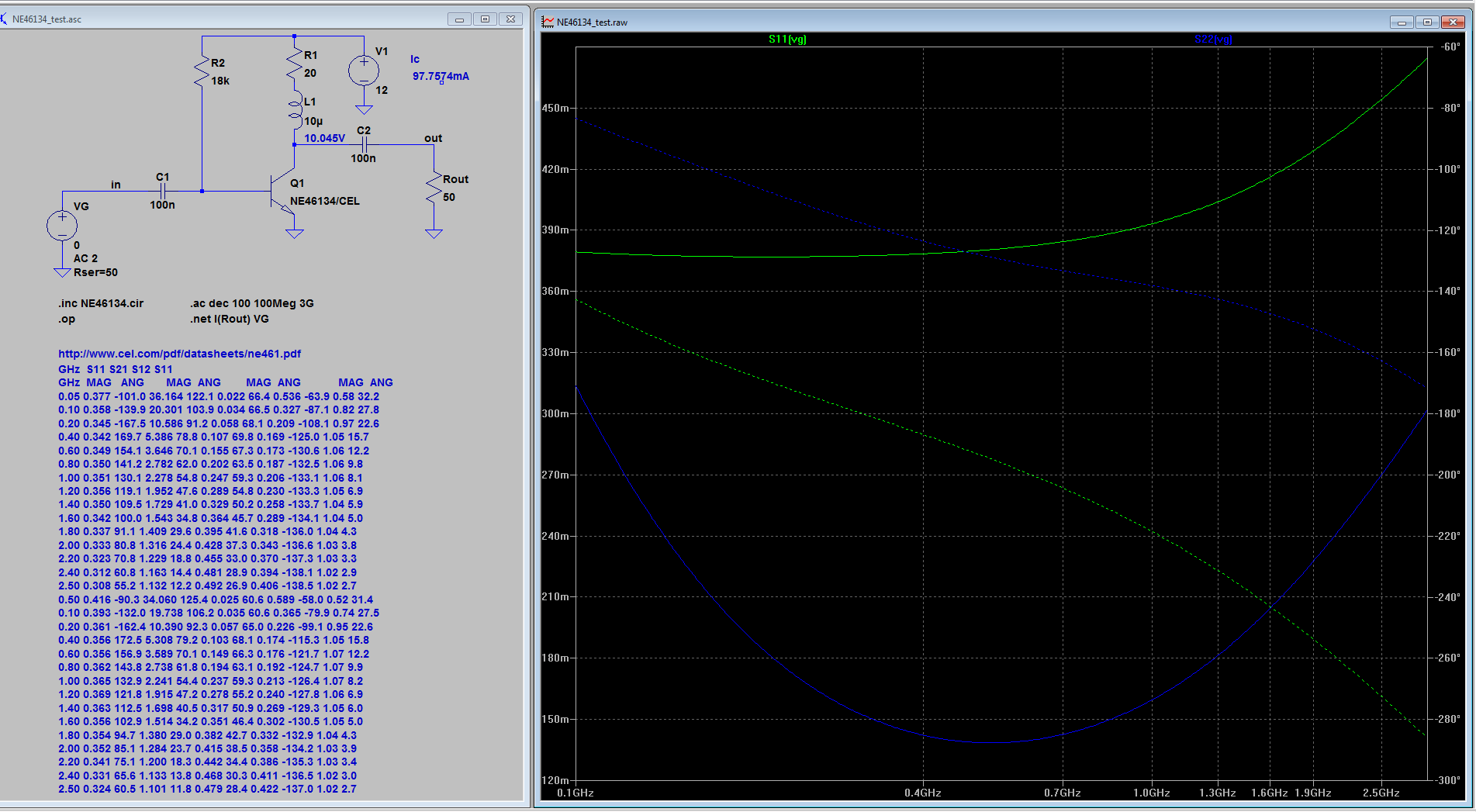1476x812 pixels.
Task: Click the AC 2 parameter of VG
Action: [85, 258]
